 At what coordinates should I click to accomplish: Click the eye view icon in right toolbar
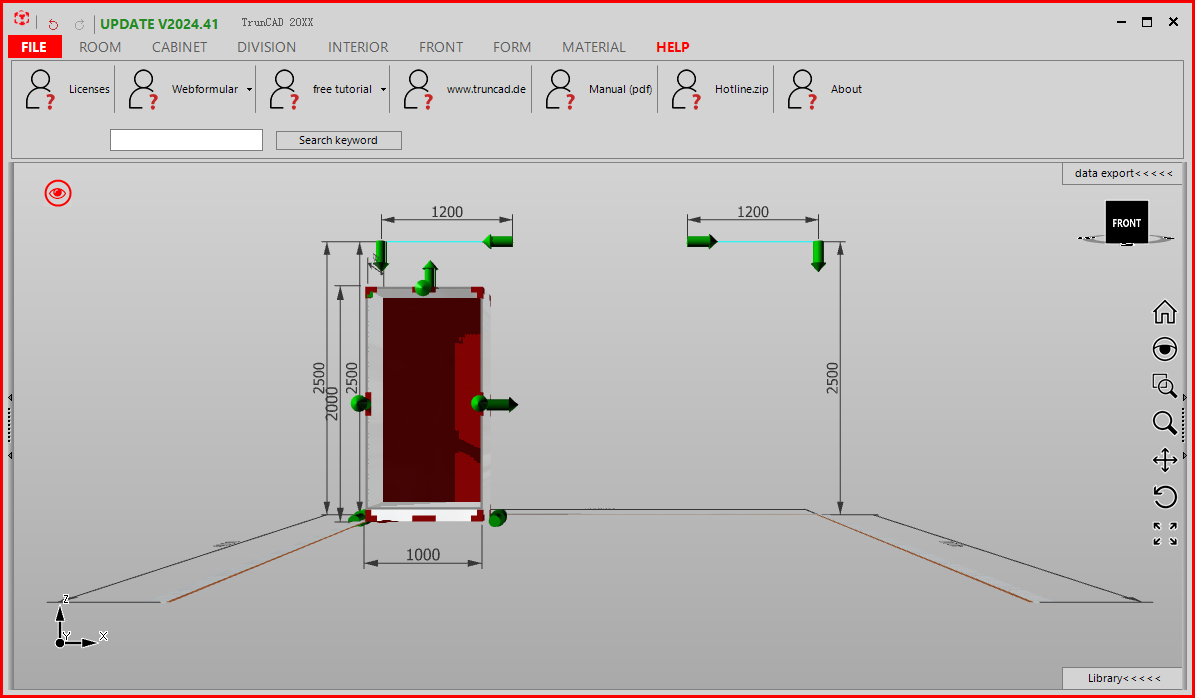[x=1164, y=349]
